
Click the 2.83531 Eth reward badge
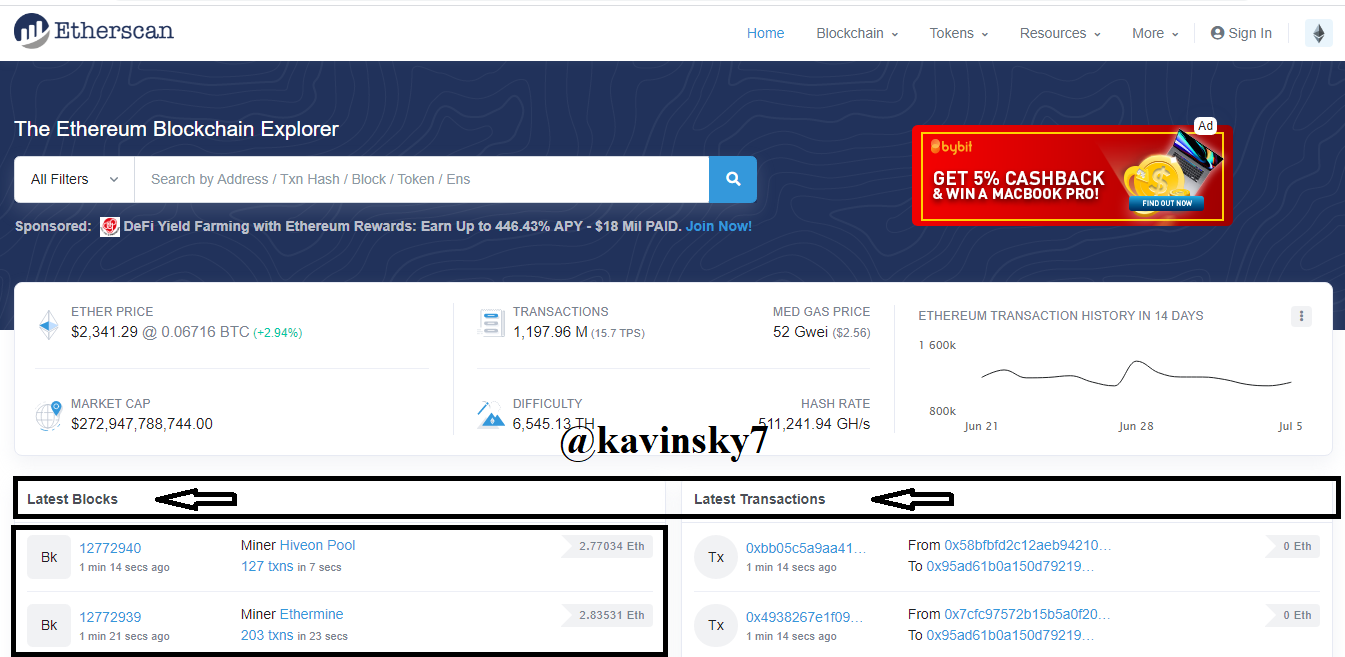click(x=609, y=615)
